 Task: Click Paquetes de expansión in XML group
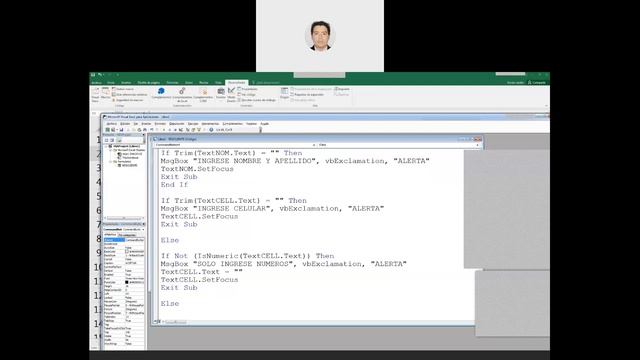coord(308,94)
